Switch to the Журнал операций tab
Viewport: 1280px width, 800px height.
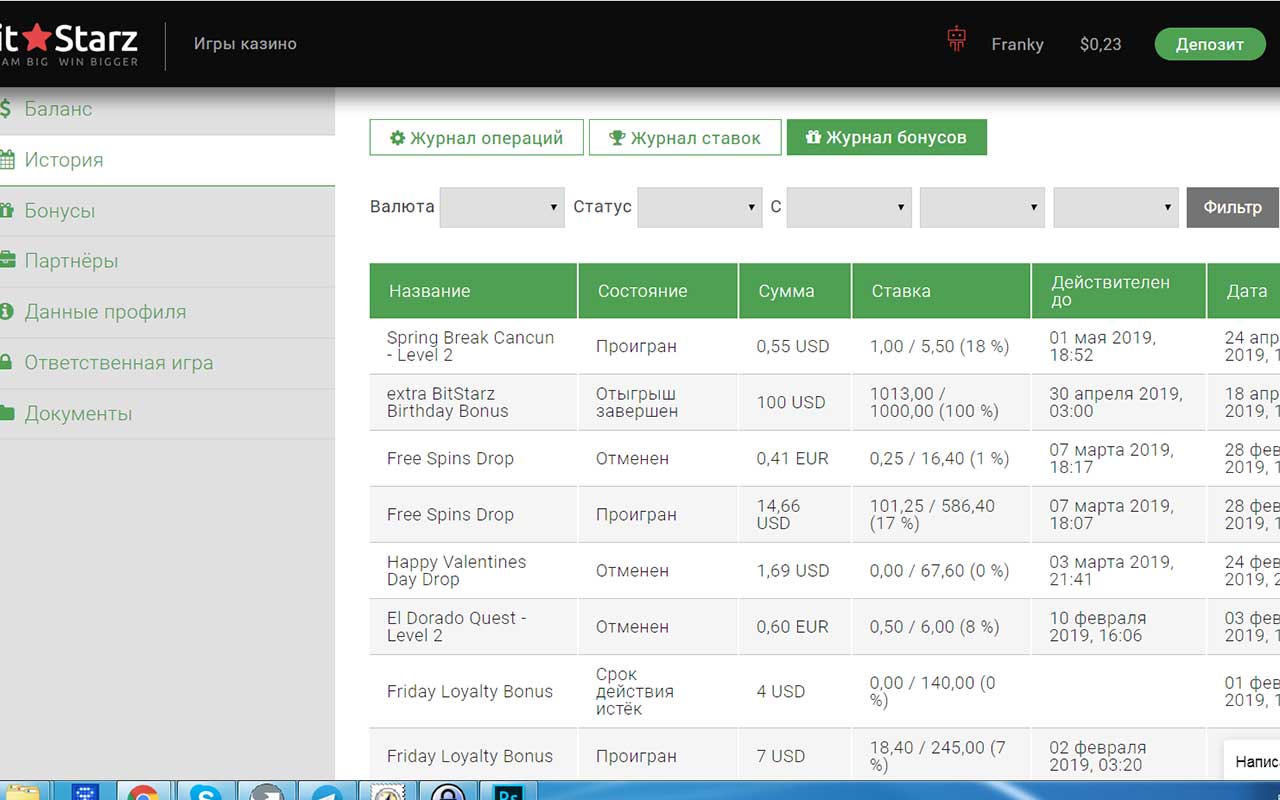[x=476, y=138]
